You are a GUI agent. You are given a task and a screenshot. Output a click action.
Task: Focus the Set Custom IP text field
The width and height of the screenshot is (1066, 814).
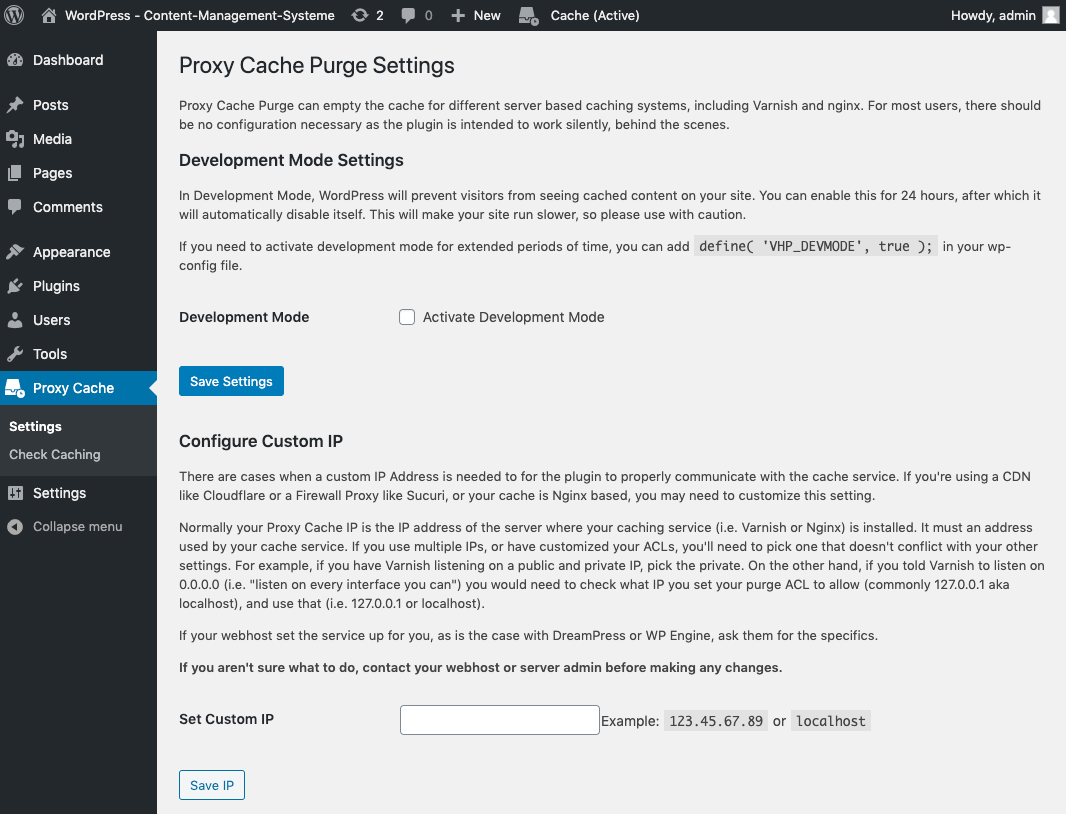click(x=499, y=720)
